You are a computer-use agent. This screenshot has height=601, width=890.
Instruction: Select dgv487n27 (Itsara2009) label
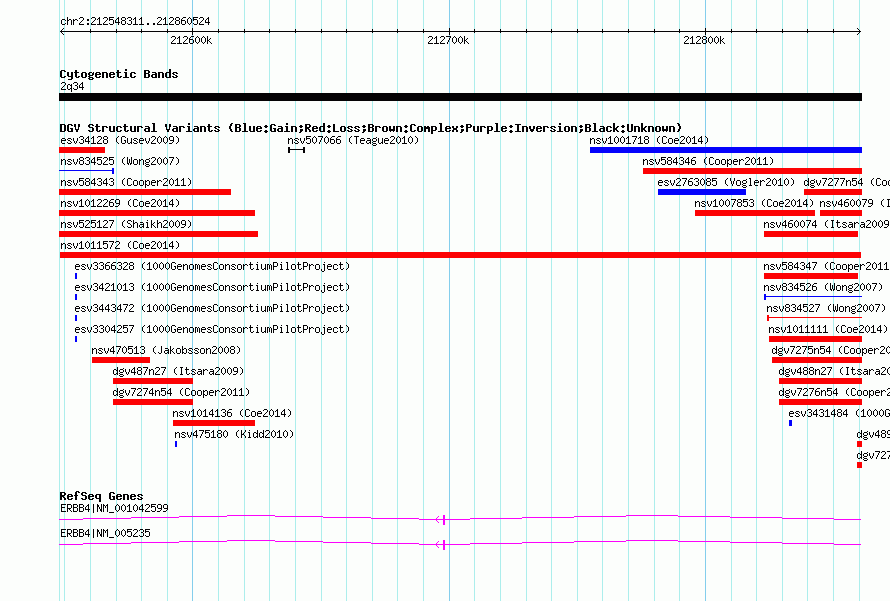click(178, 371)
